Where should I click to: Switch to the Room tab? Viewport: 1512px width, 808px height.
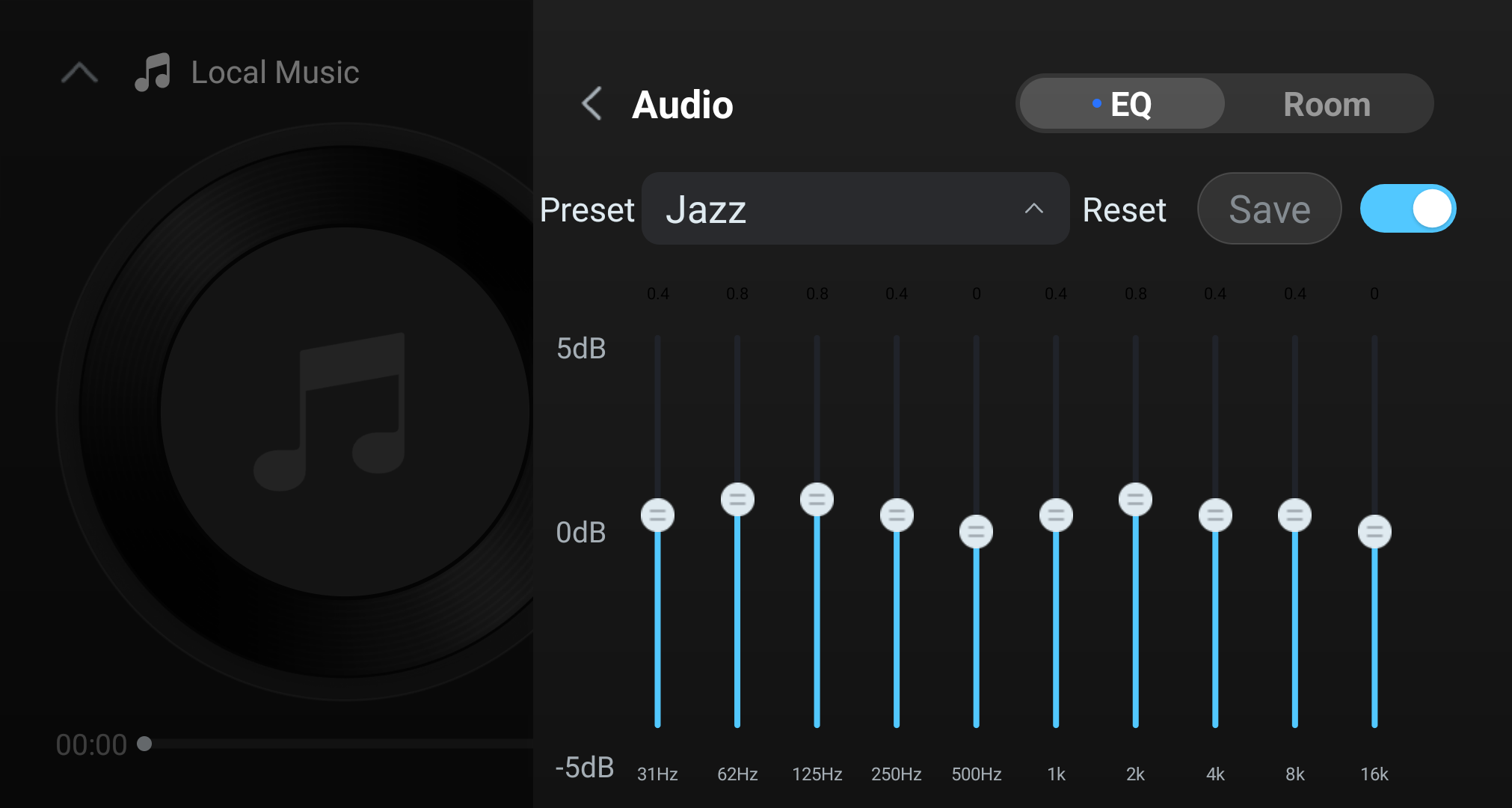click(x=1327, y=103)
